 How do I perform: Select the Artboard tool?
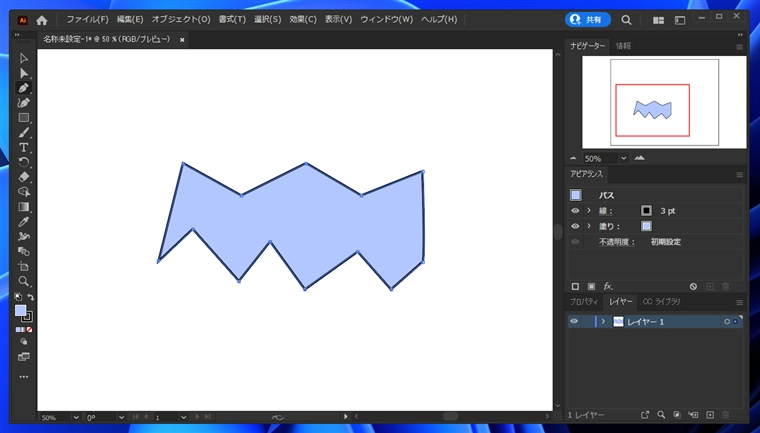[23, 267]
